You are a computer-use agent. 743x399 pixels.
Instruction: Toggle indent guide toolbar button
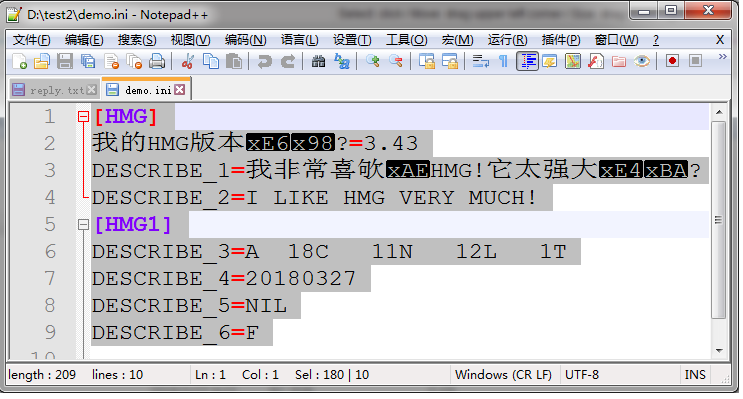click(527, 61)
